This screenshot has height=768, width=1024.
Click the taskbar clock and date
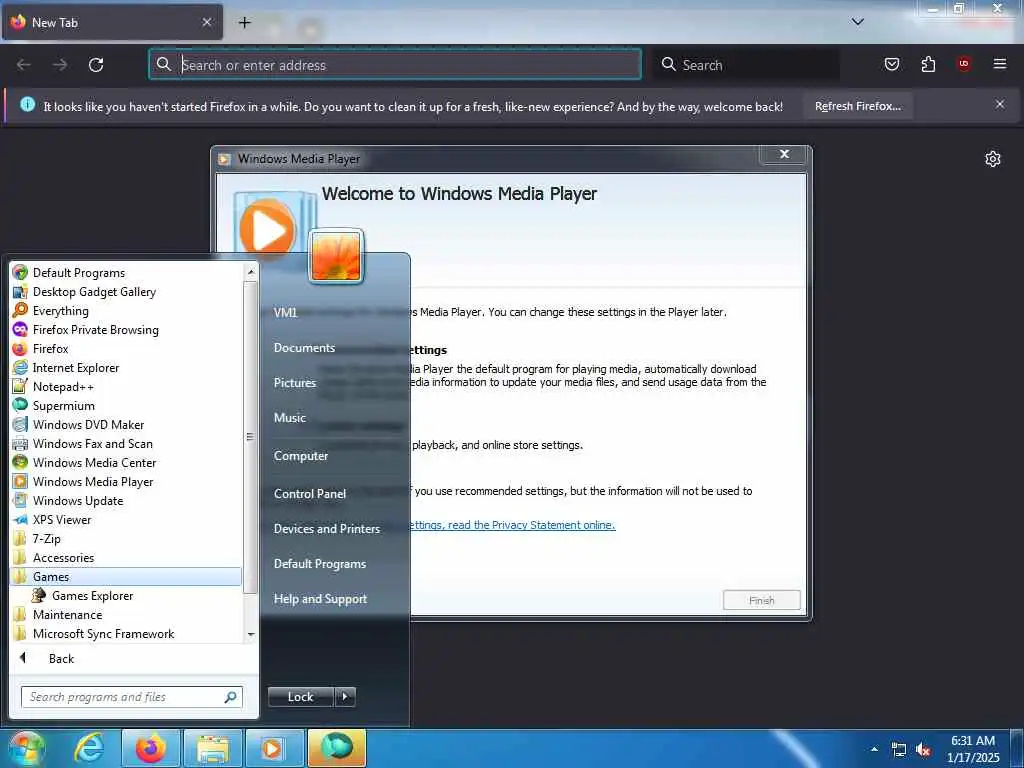tap(973, 749)
